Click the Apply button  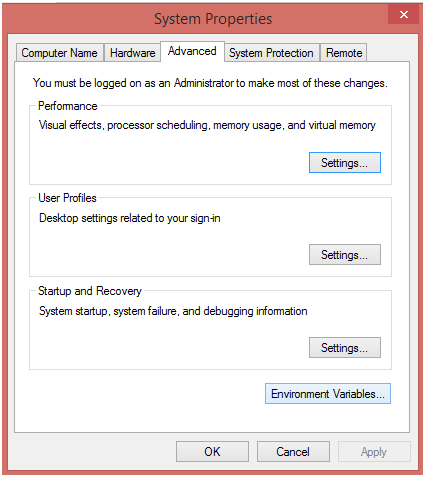374,452
